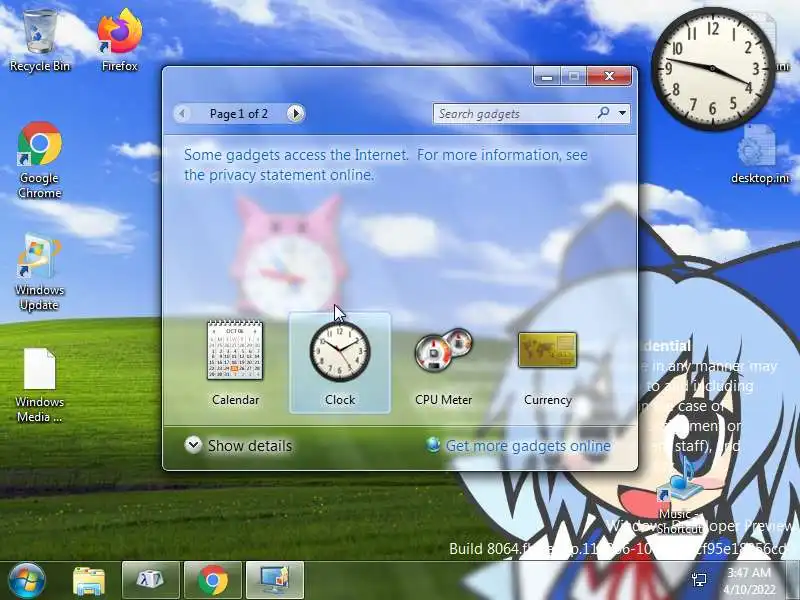This screenshot has width=800, height=600.
Task: Select desktop.ini file icon
Action: (x=759, y=155)
